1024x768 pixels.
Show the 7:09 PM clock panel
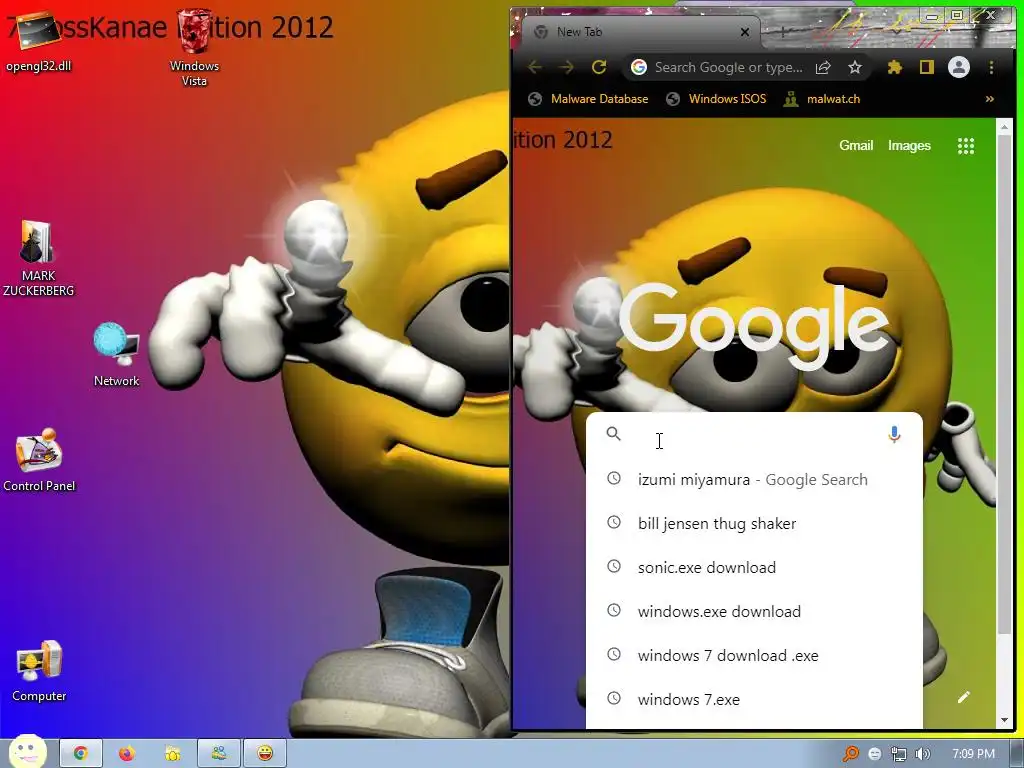coord(973,754)
